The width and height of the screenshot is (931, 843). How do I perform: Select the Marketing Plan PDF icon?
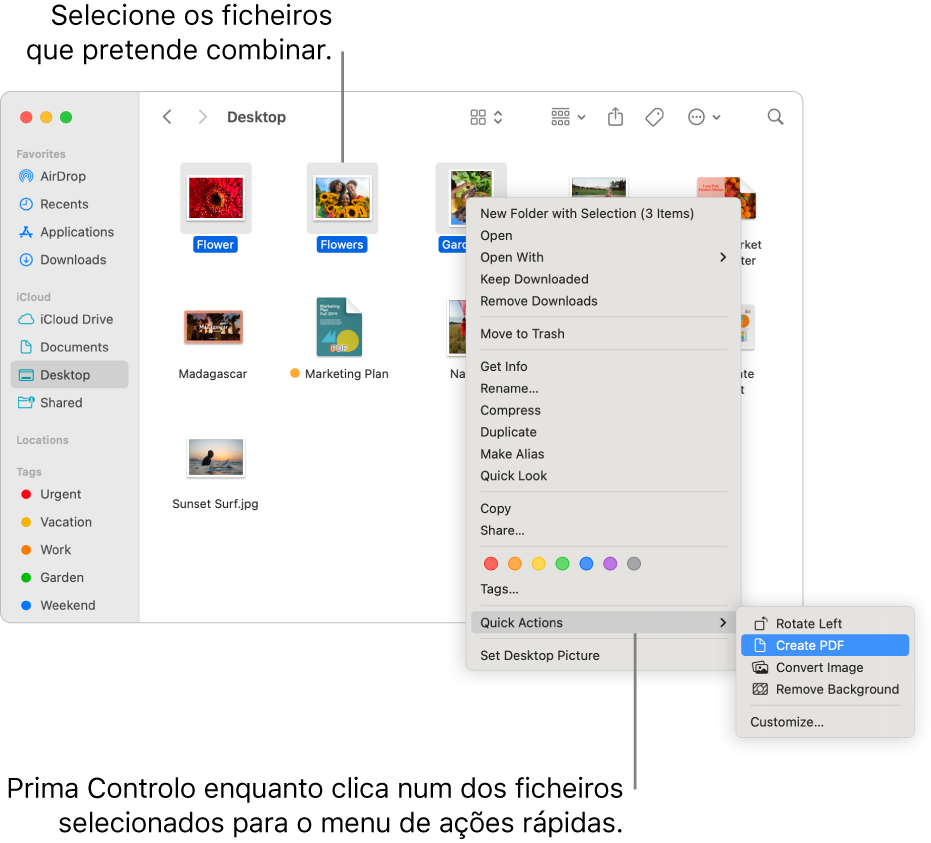pos(339,327)
